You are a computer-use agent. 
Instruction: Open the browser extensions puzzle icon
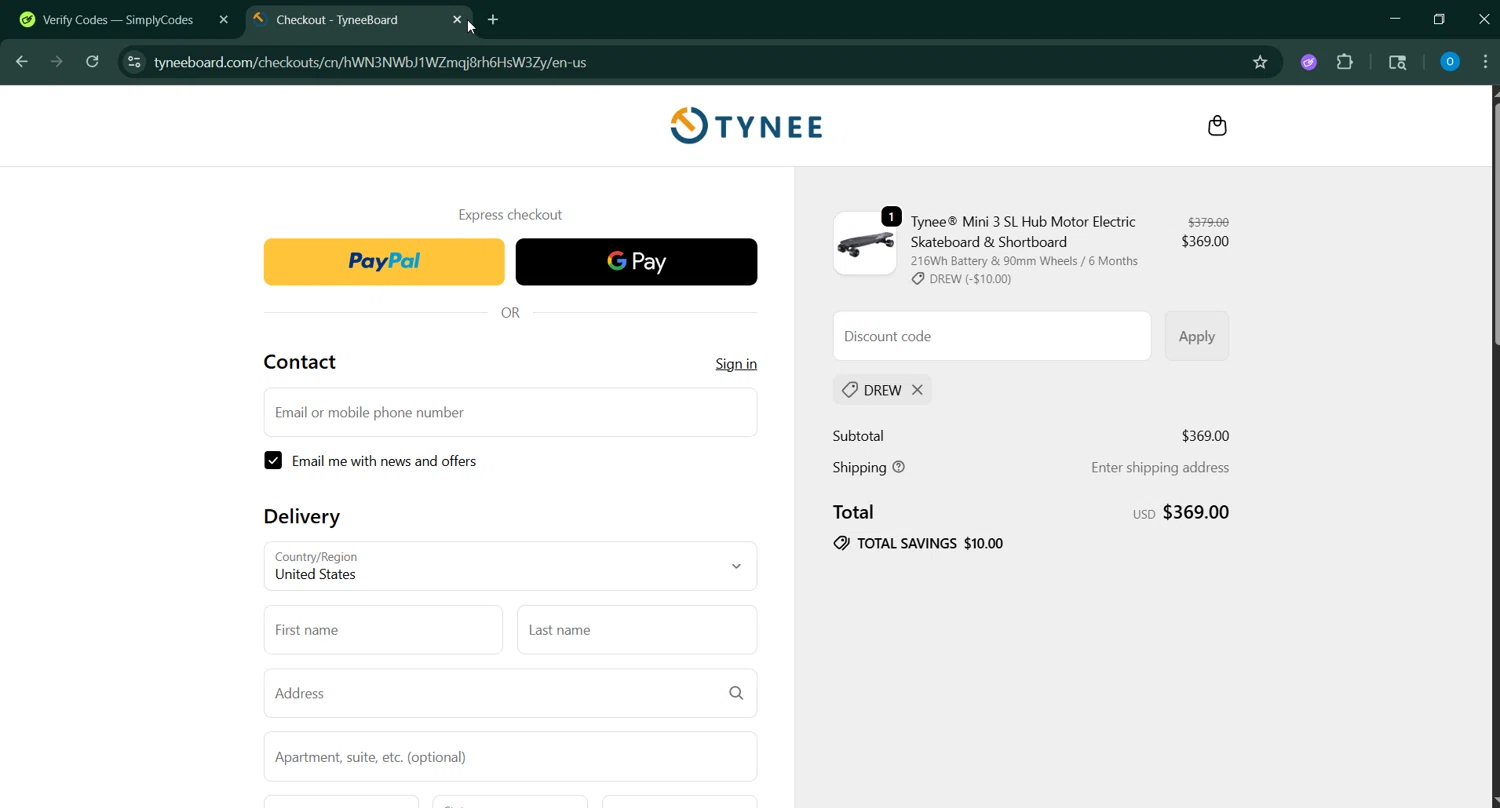click(x=1345, y=62)
